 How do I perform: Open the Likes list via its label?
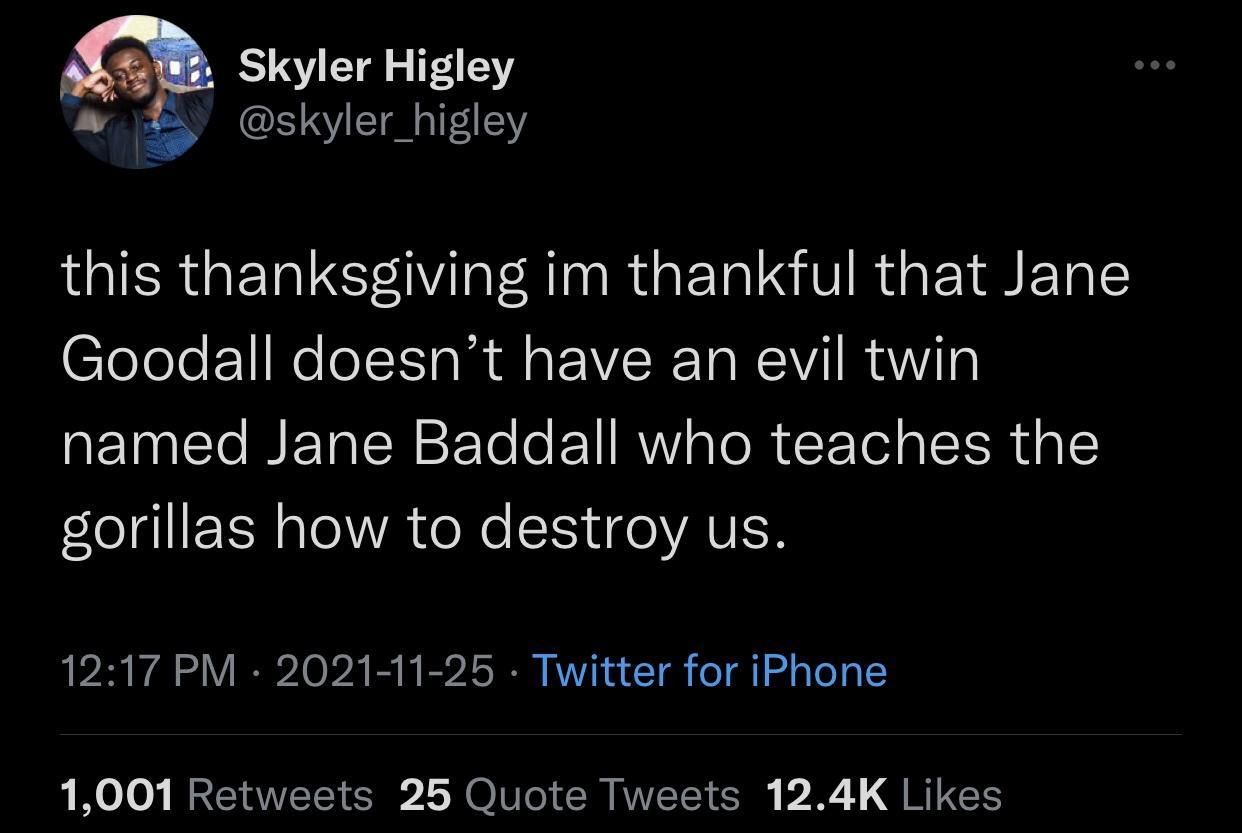pos(951,796)
